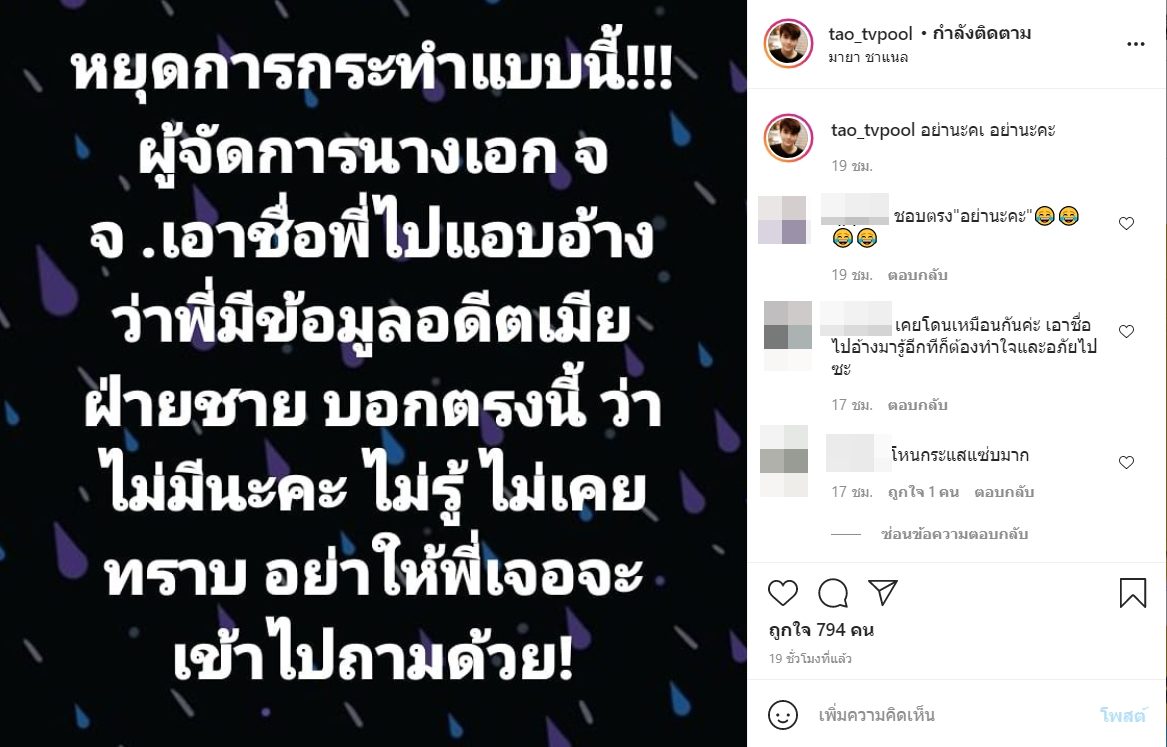Submit comment with the "โพสต์" button

pyautogui.click(x=1122, y=715)
